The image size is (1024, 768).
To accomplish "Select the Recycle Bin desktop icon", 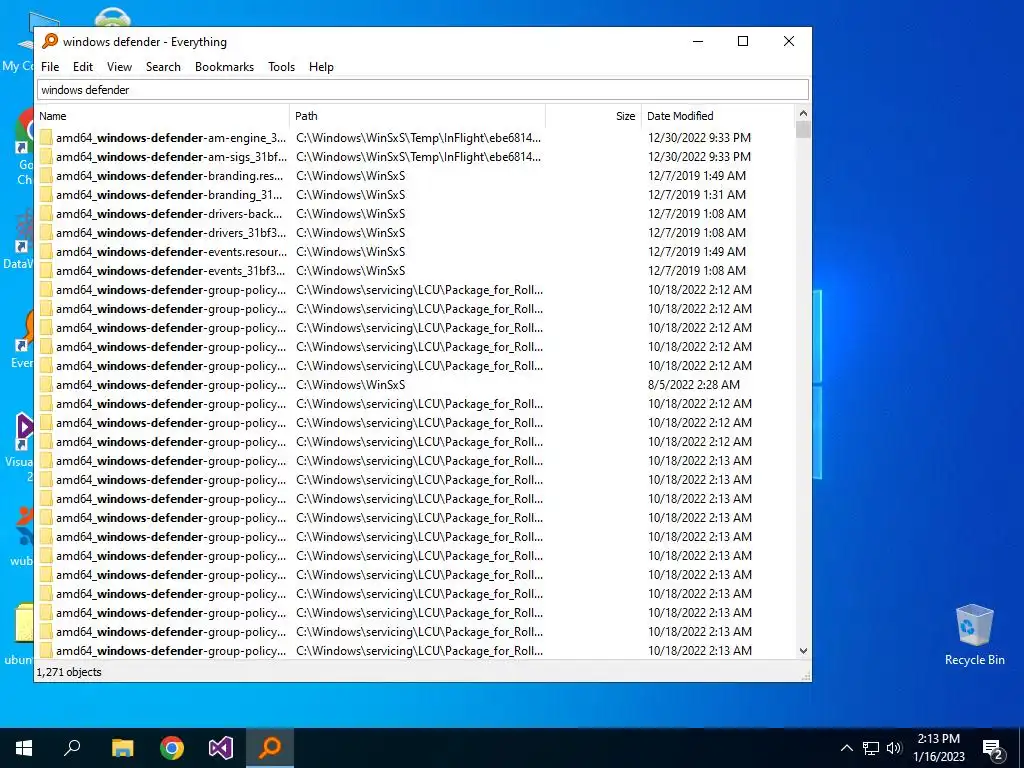I will [974, 635].
